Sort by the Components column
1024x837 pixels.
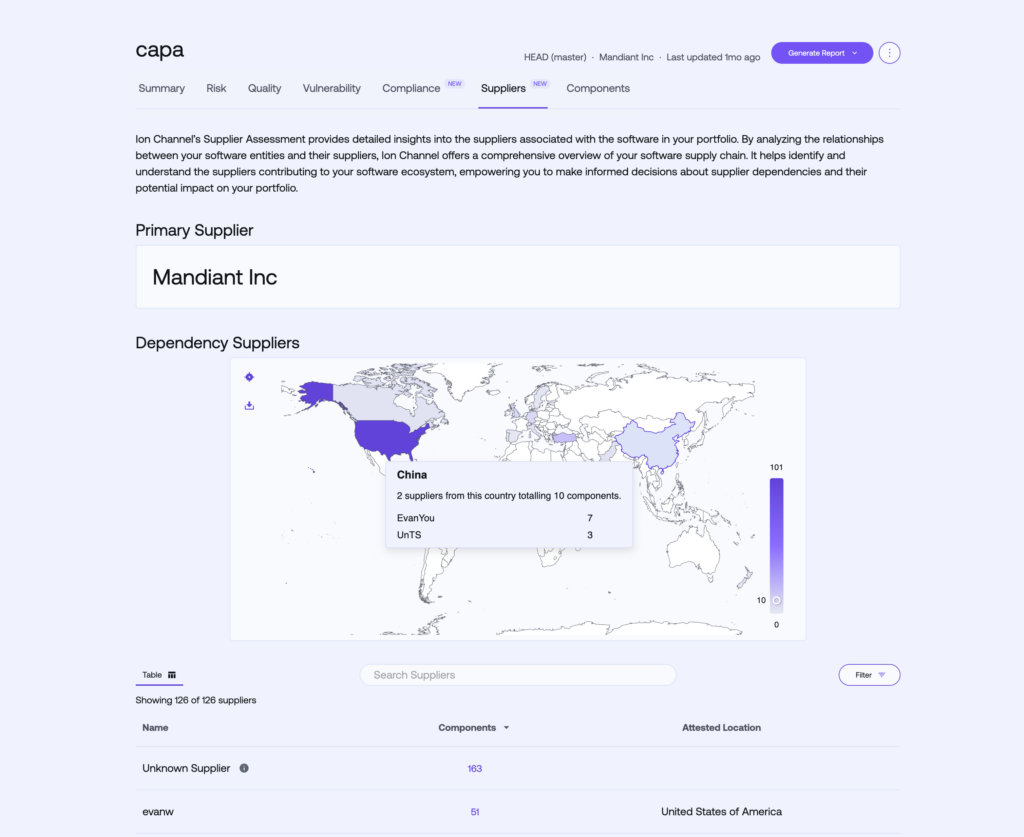tap(474, 728)
